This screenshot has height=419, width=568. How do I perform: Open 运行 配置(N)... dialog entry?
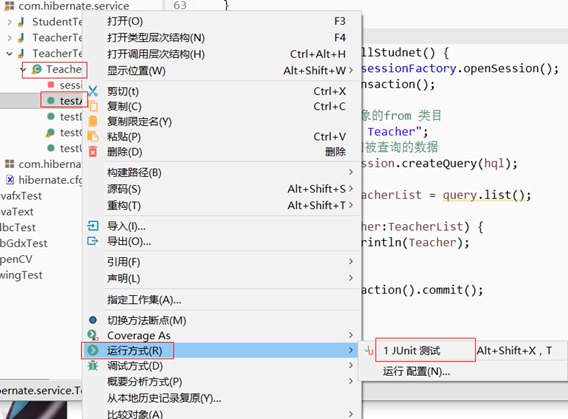pyautogui.click(x=417, y=372)
